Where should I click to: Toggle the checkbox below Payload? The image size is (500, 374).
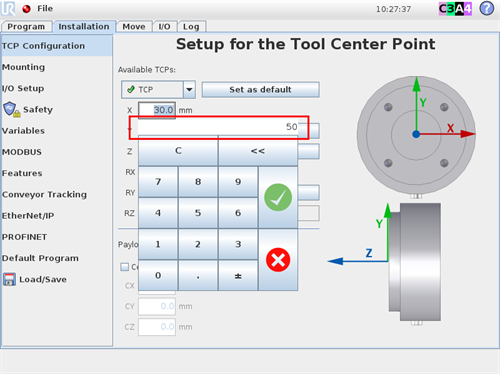click(x=124, y=267)
